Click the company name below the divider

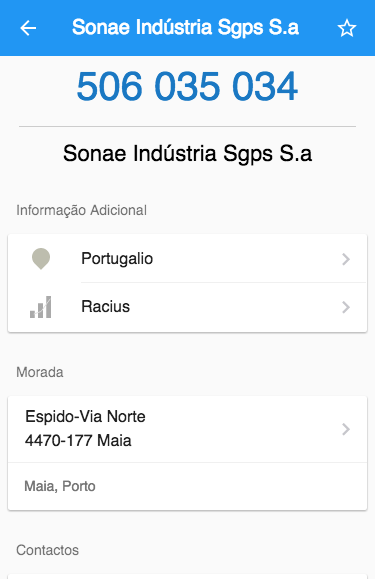pos(188,153)
